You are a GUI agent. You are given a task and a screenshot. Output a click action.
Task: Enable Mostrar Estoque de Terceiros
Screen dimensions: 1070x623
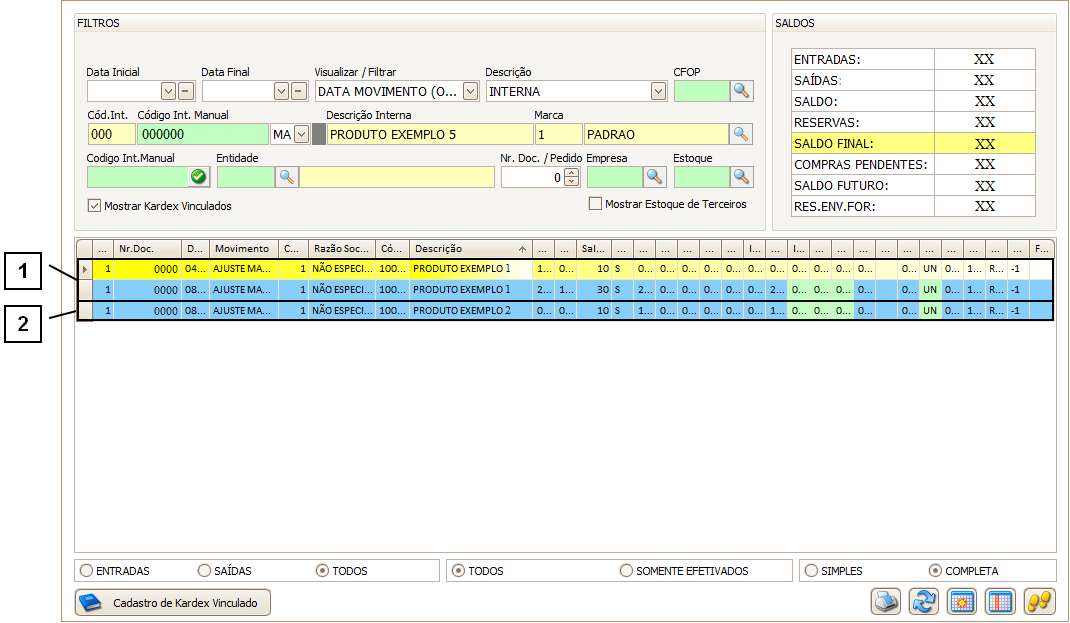(x=596, y=204)
